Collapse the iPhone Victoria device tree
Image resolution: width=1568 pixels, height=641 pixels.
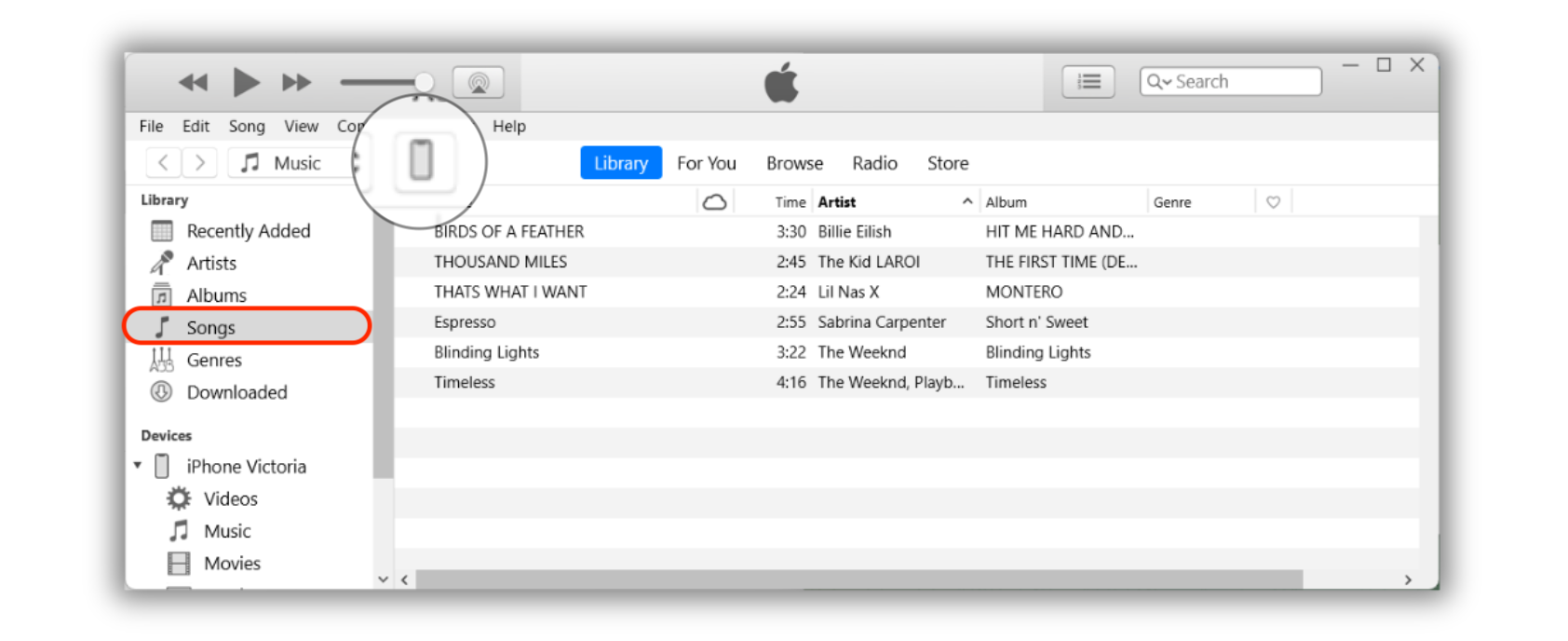[x=138, y=465]
